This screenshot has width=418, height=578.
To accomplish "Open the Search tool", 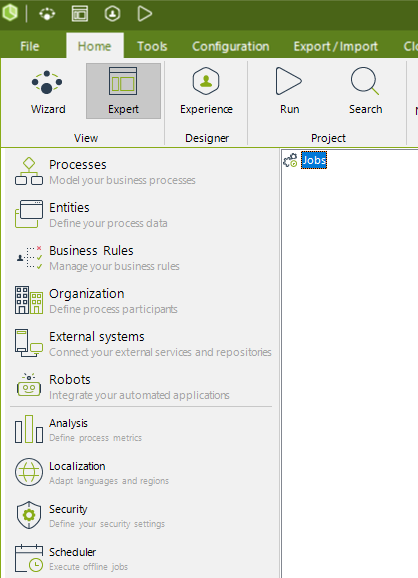I will pyautogui.click(x=365, y=91).
